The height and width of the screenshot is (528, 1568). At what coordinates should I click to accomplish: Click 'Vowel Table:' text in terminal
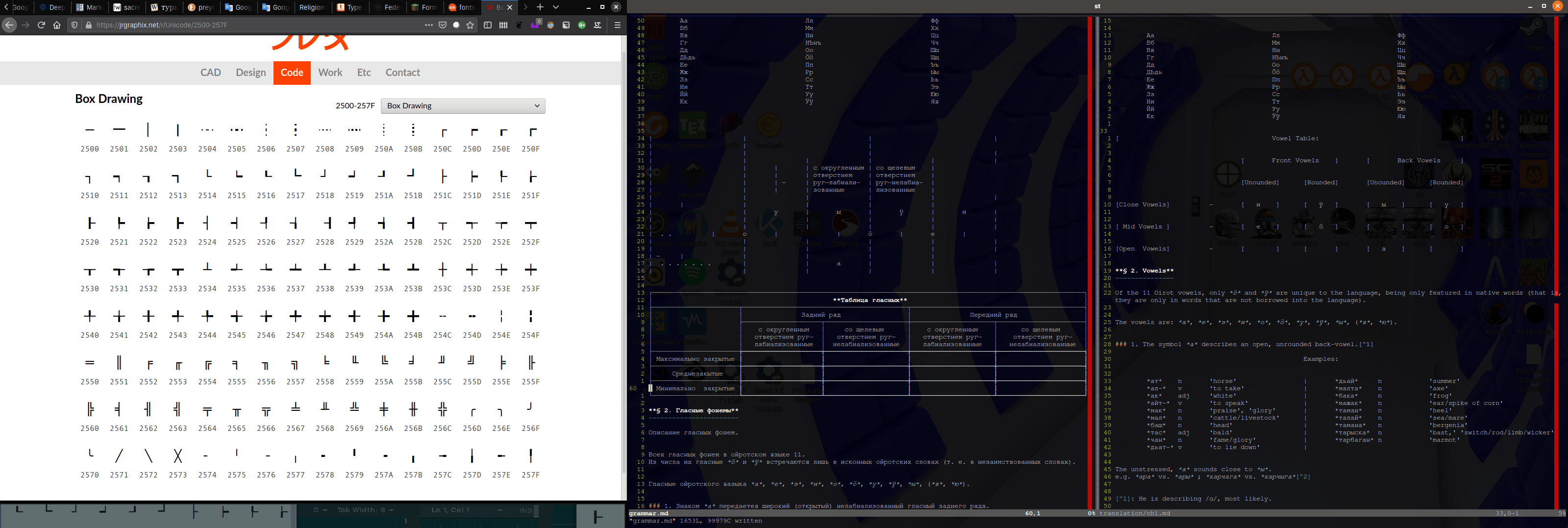[x=1295, y=138]
